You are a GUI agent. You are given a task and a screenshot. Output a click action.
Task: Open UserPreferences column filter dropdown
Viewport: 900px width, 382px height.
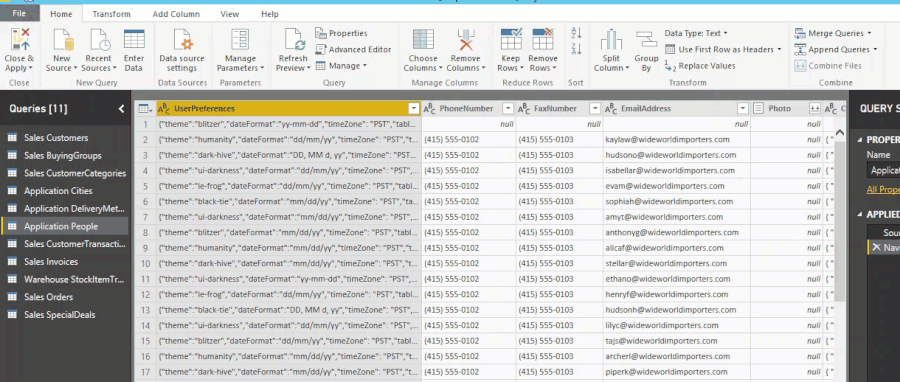pyautogui.click(x=414, y=108)
